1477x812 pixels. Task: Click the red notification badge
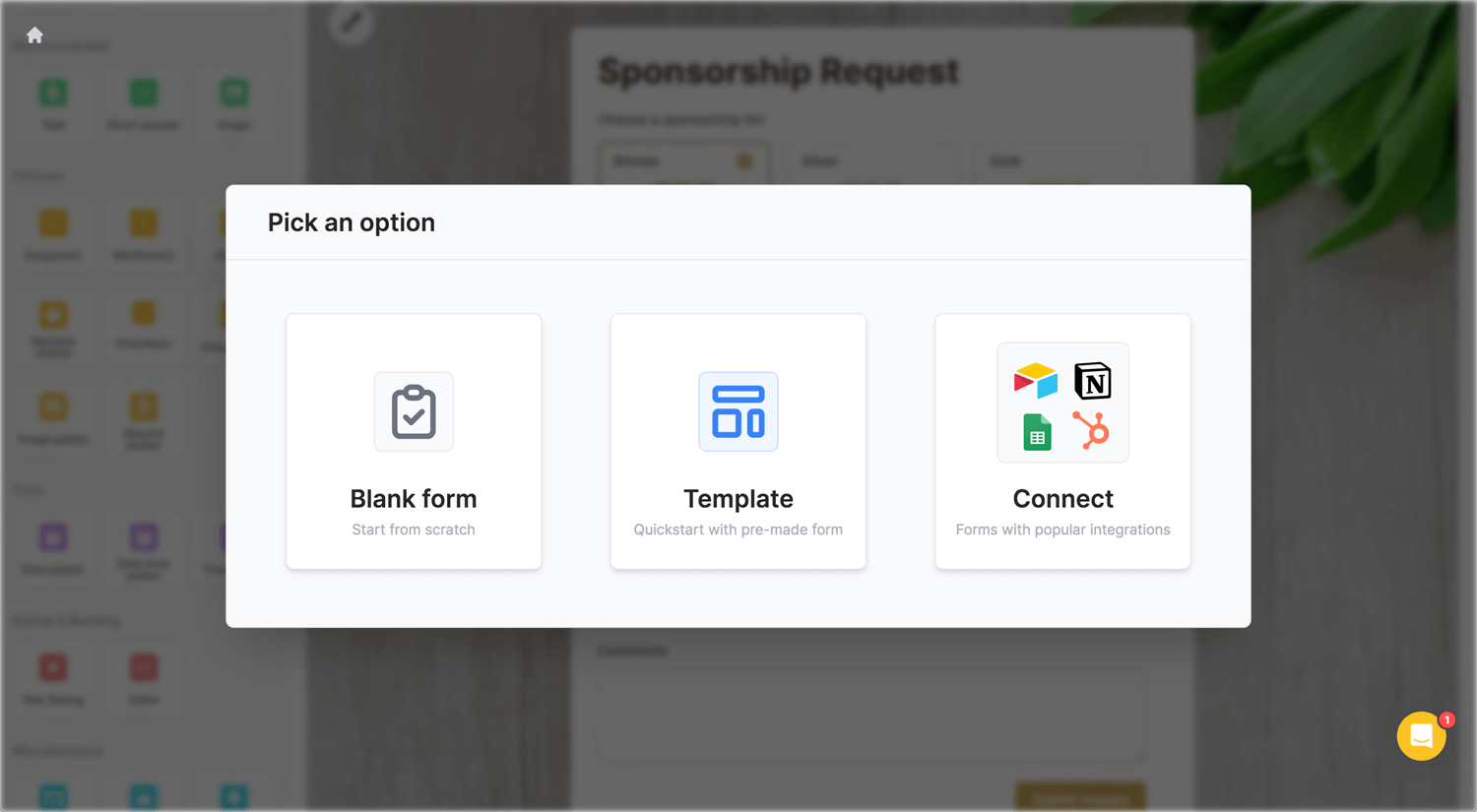pos(1446,719)
